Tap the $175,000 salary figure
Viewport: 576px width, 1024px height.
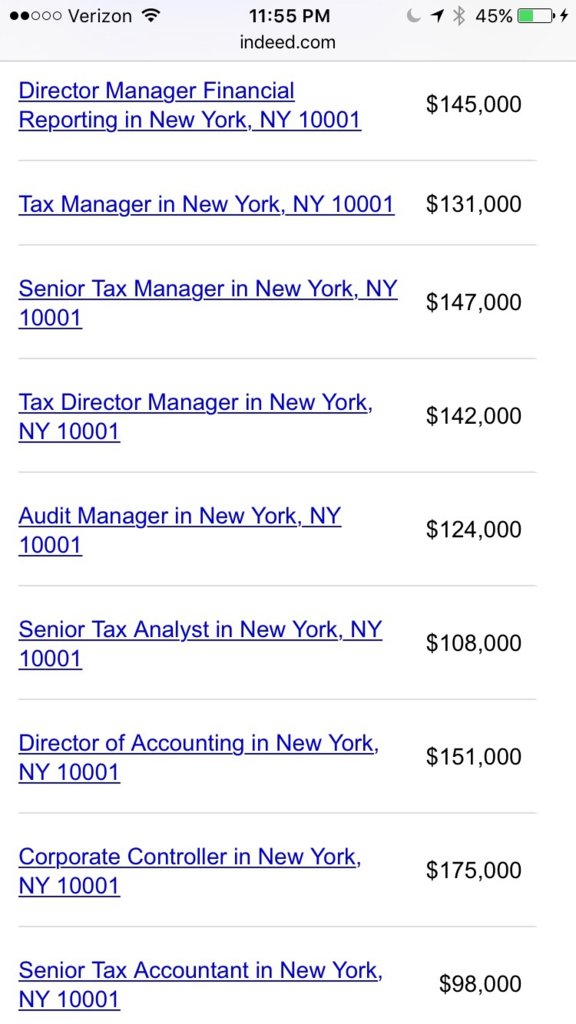point(473,871)
